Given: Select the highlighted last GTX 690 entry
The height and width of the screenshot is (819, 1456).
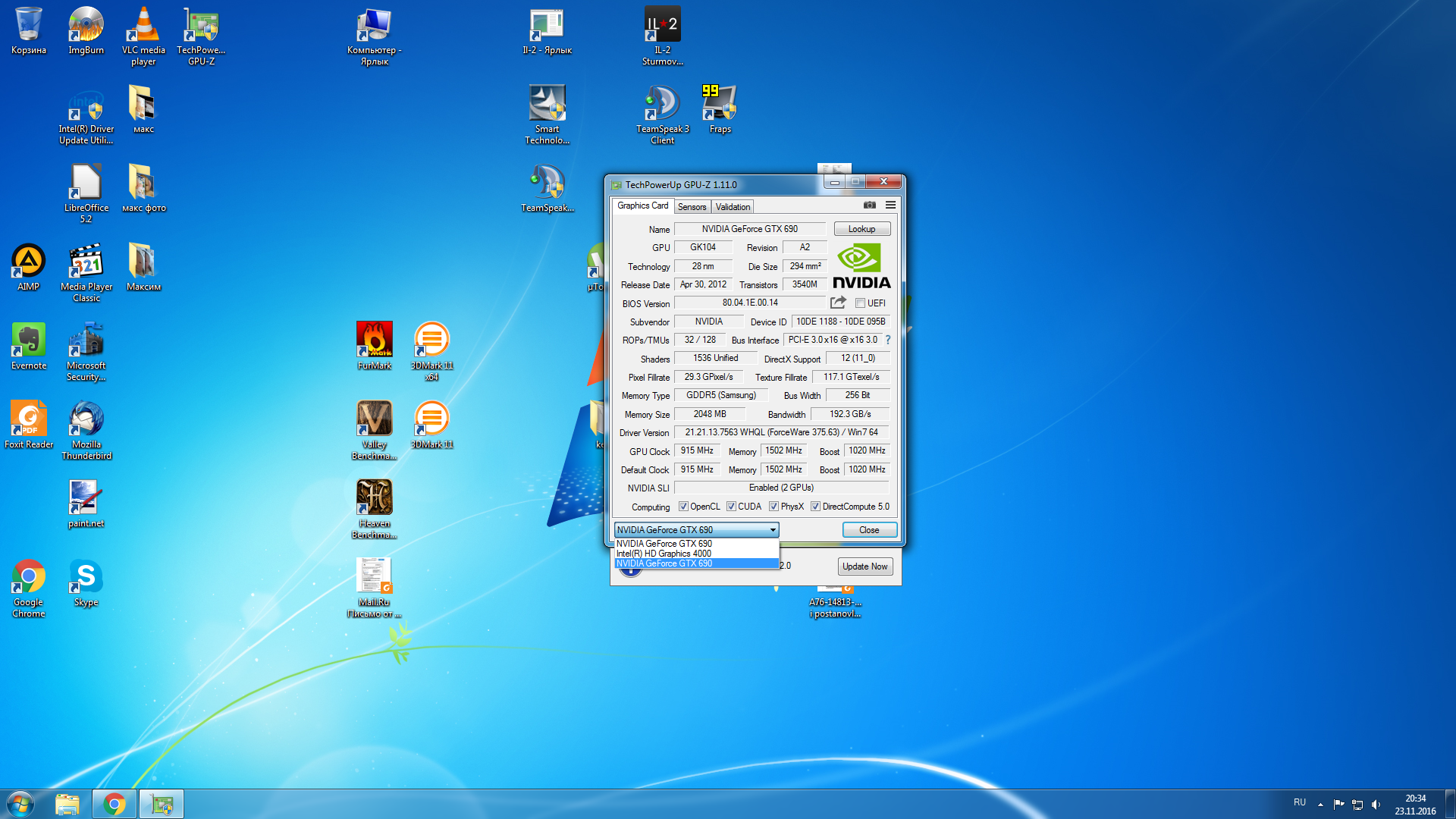Looking at the screenshot, I should [x=664, y=563].
